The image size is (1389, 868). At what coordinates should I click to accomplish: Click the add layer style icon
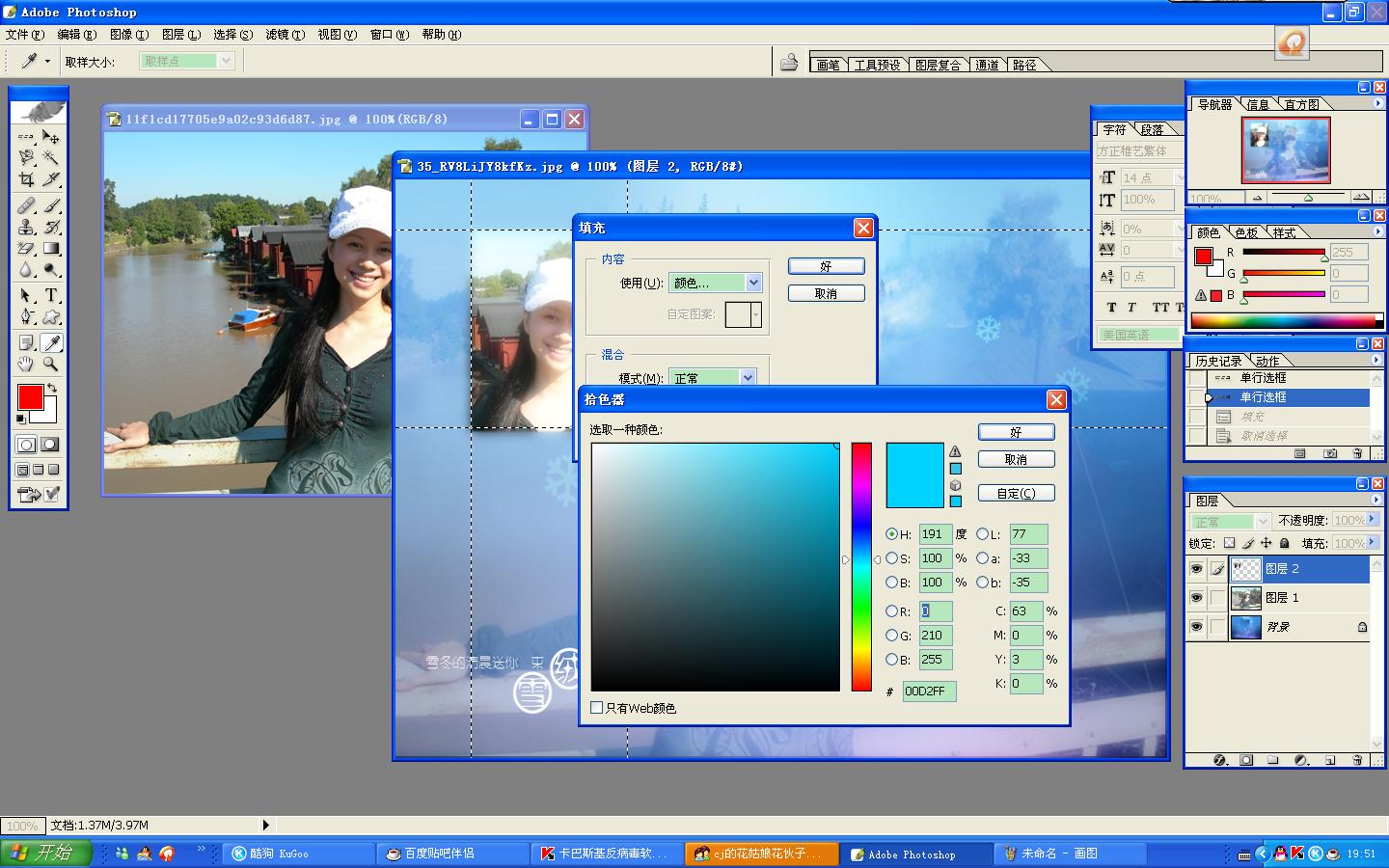coord(1219,760)
